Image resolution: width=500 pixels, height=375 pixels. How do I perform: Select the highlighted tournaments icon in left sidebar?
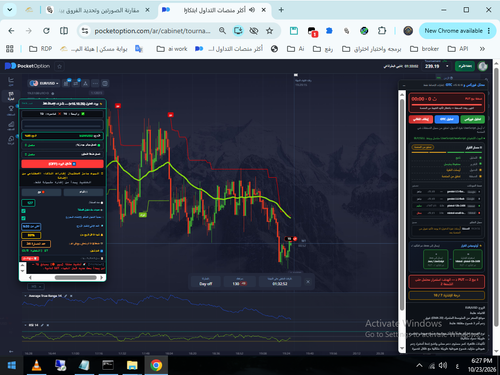(x=11, y=96)
